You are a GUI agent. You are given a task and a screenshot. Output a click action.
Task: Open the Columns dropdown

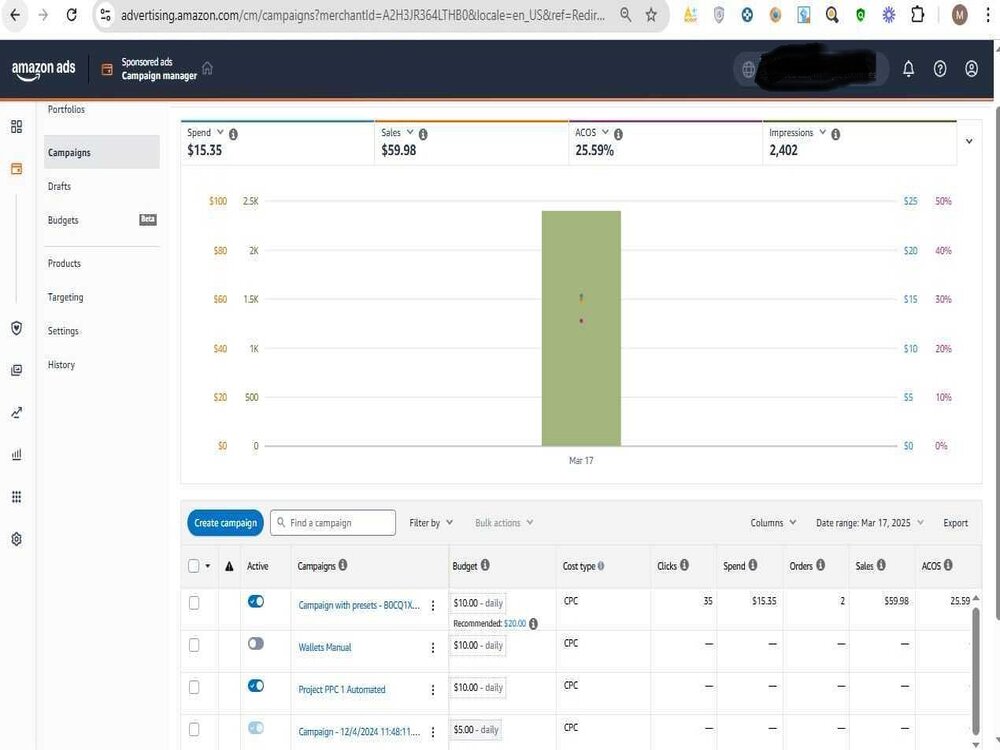773,522
